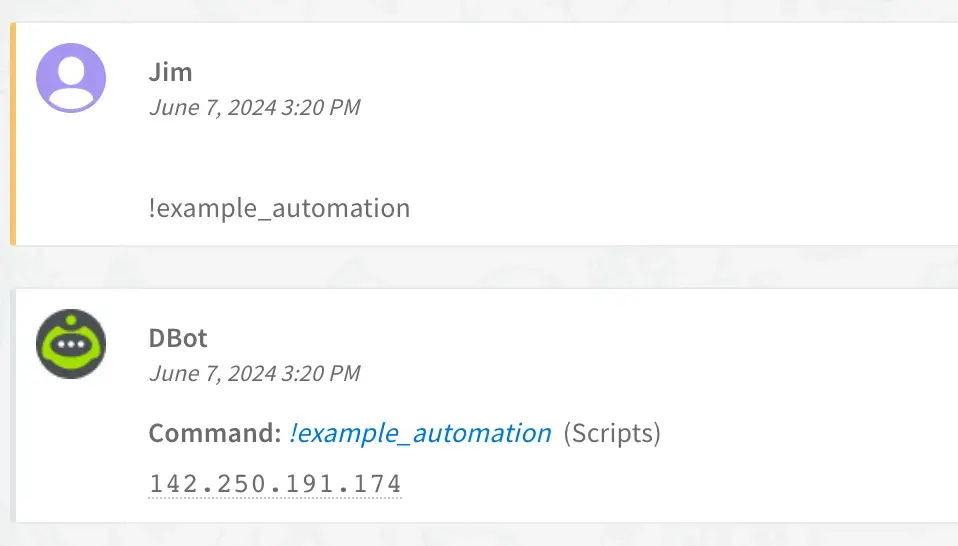Image resolution: width=958 pixels, height=546 pixels.
Task: Click Jim's plain-text !example_automation message
Action: click(279, 208)
